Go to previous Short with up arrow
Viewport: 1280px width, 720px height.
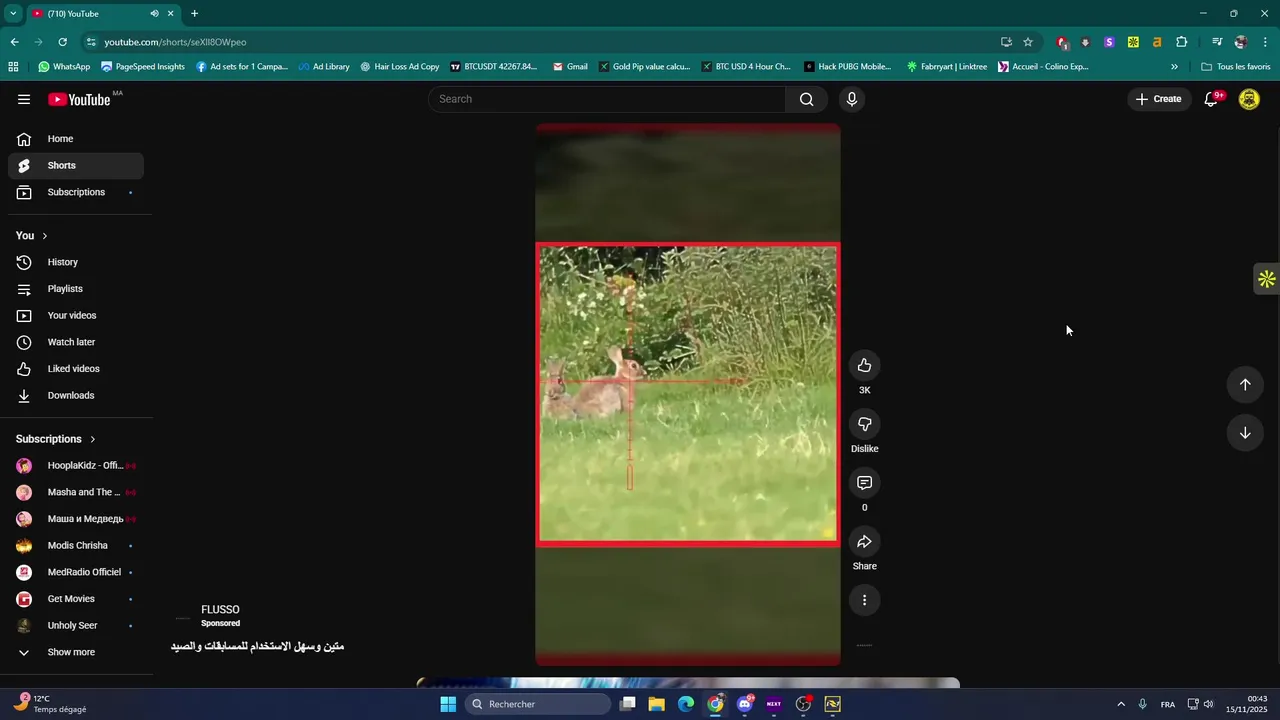pyautogui.click(x=1245, y=385)
